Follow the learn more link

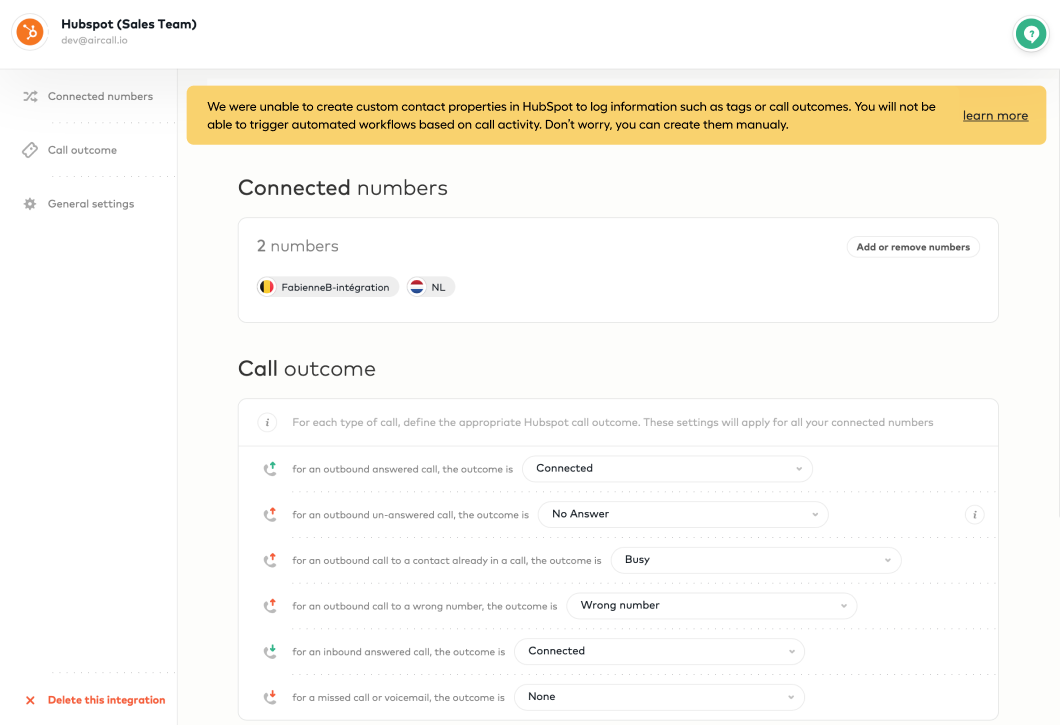pyautogui.click(x=995, y=116)
